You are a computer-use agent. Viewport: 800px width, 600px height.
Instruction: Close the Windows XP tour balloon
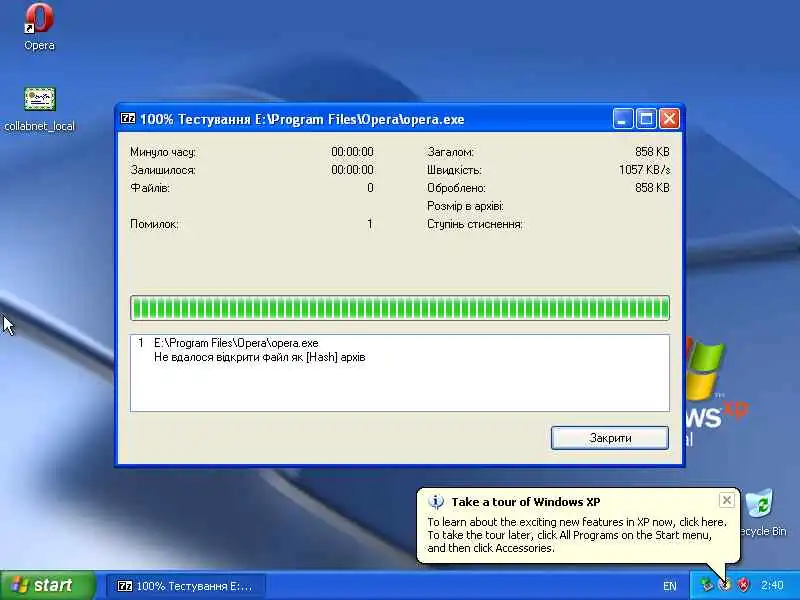727,500
